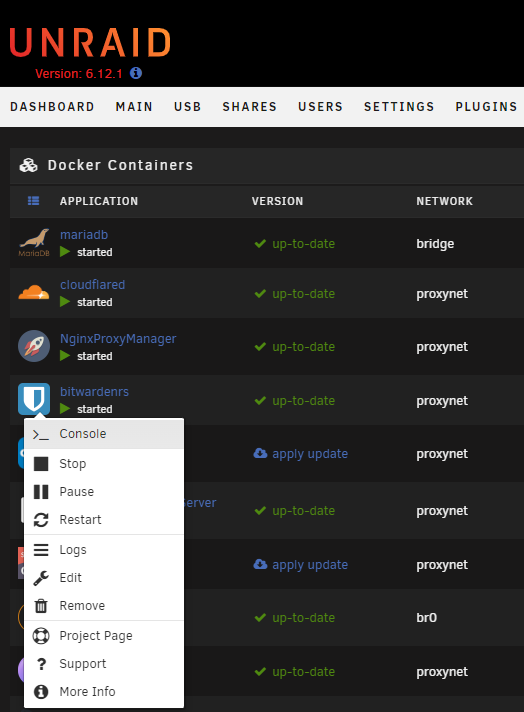The image size is (524, 712).
Task: Click the VERSION column header
Action: (x=277, y=201)
